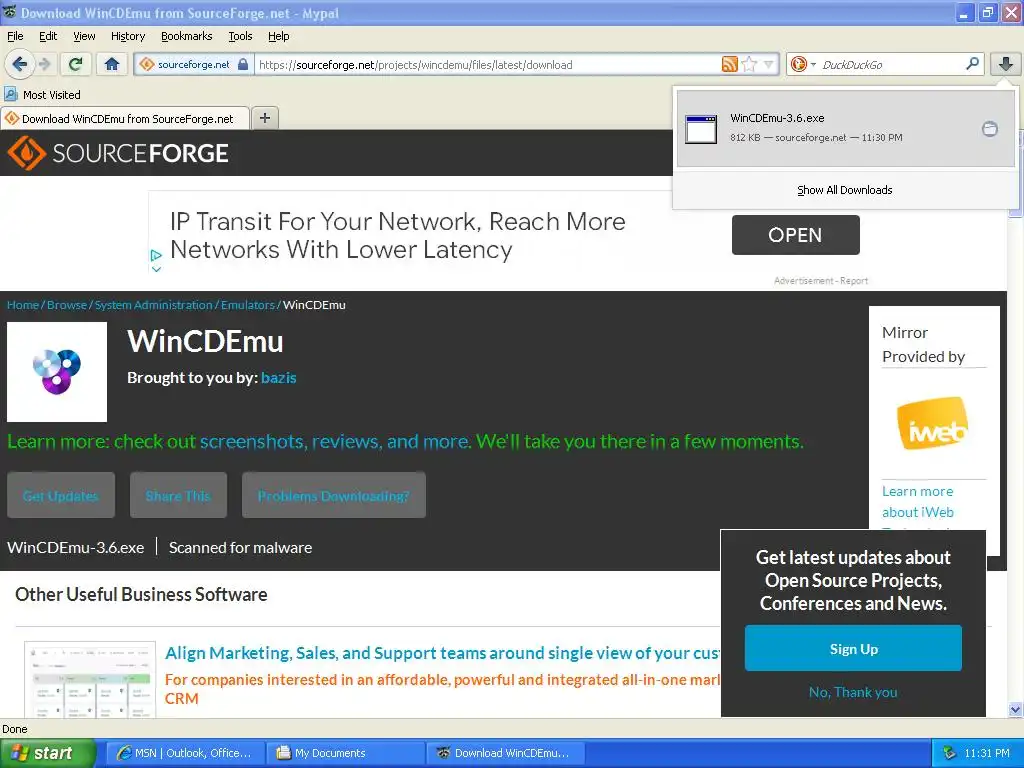Screen dimensions: 1024x768
Task: Click the forward navigation arrow
Action: 44,64
